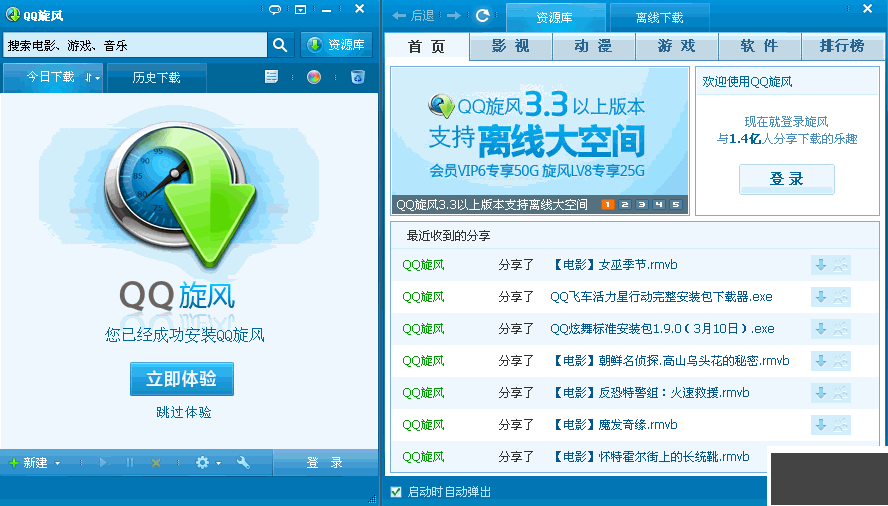Select banner slide number 4
This screenshot has height=506, width=888.
coord(659,205)
